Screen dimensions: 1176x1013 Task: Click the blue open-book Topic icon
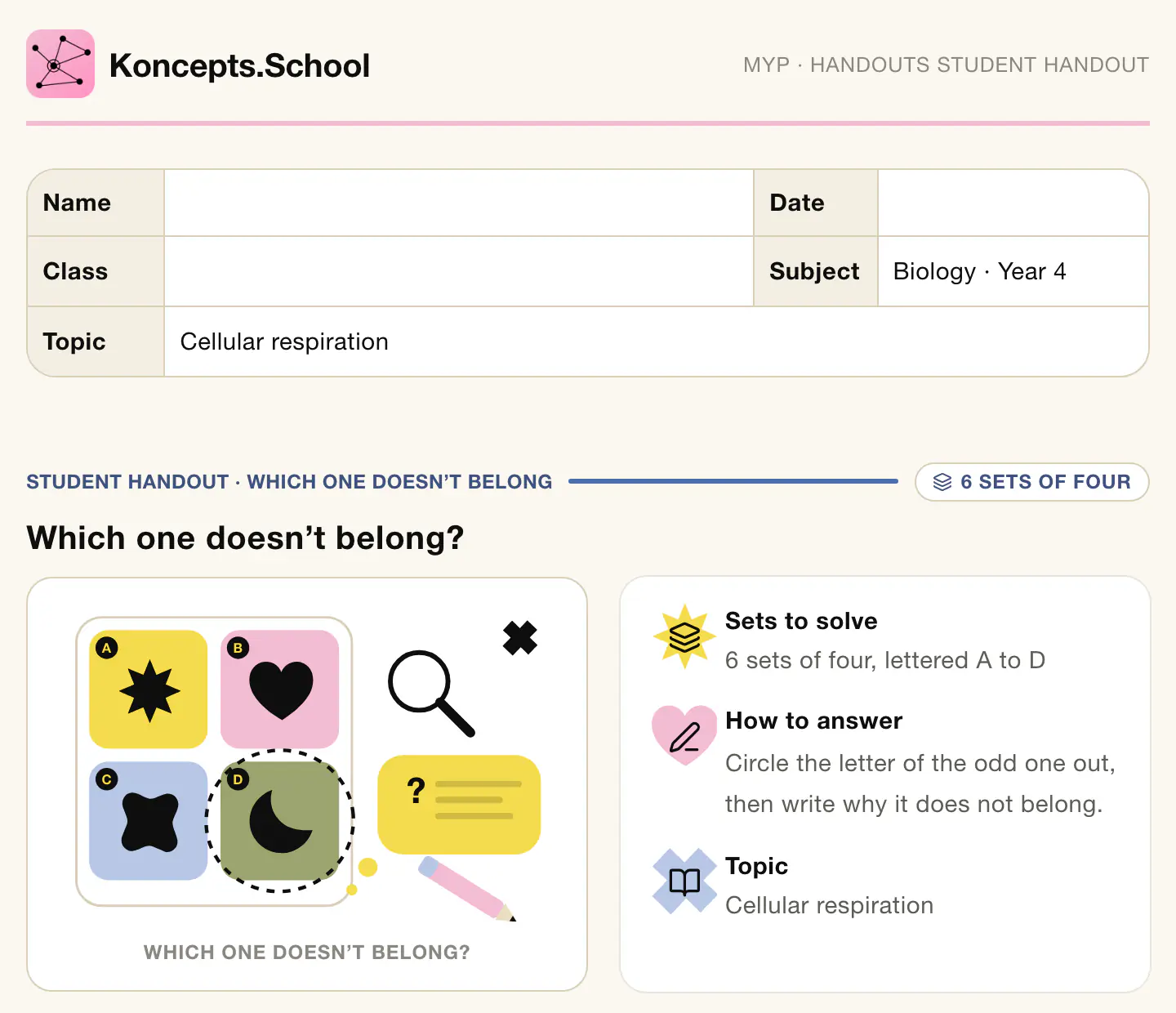pos(684,881)
